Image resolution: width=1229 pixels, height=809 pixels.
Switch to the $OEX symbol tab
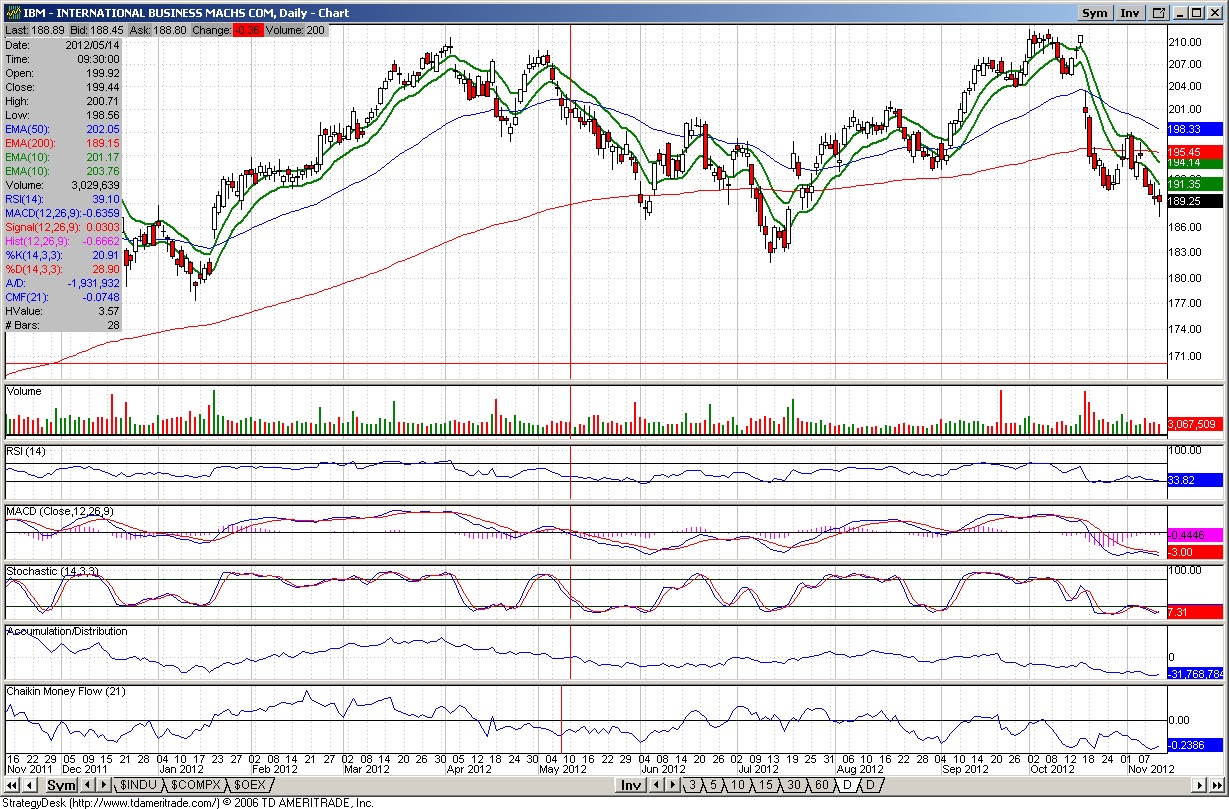click(x=250, y=785)
